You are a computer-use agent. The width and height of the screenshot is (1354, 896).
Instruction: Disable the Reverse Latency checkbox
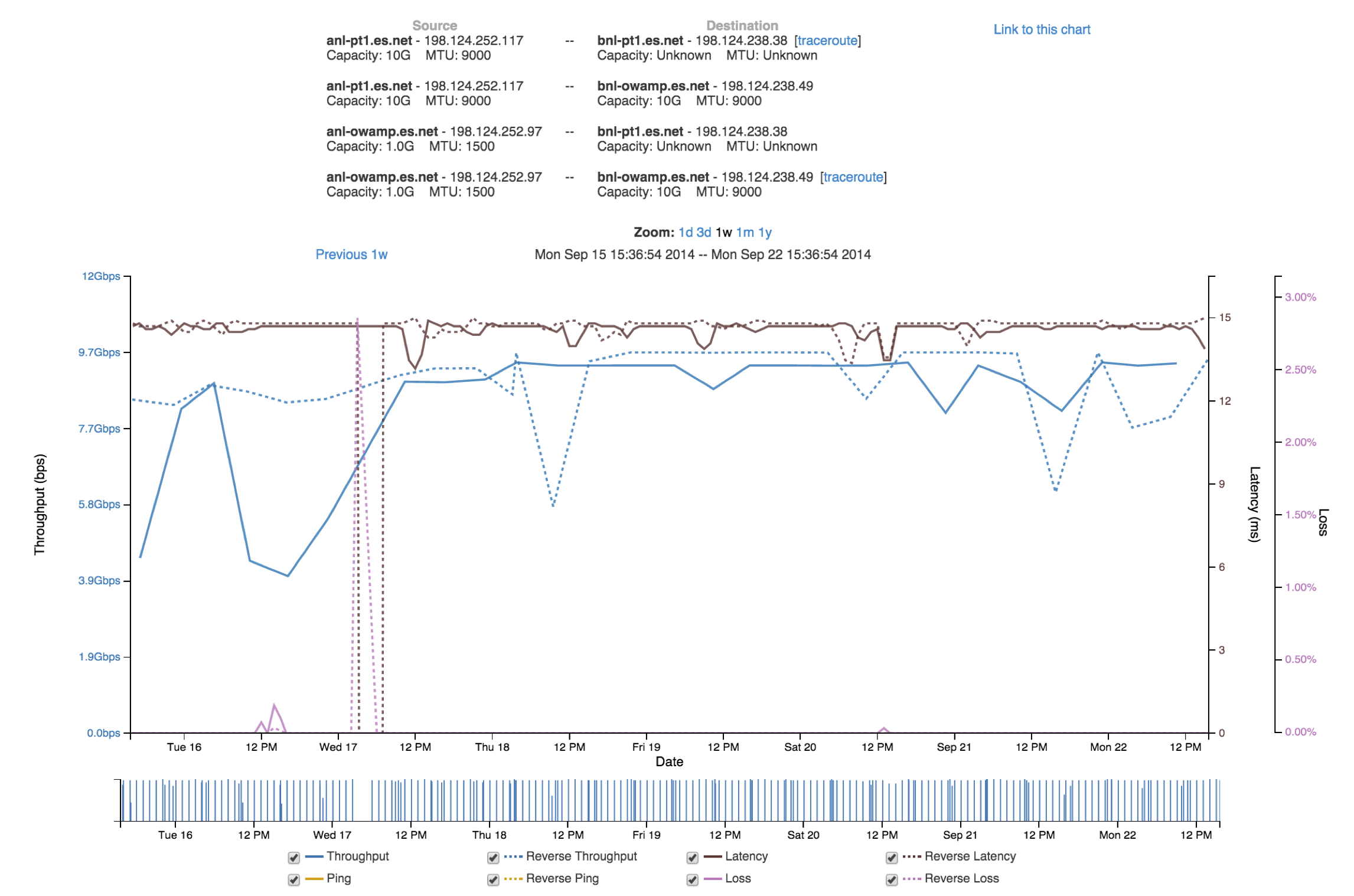point(892,858)
